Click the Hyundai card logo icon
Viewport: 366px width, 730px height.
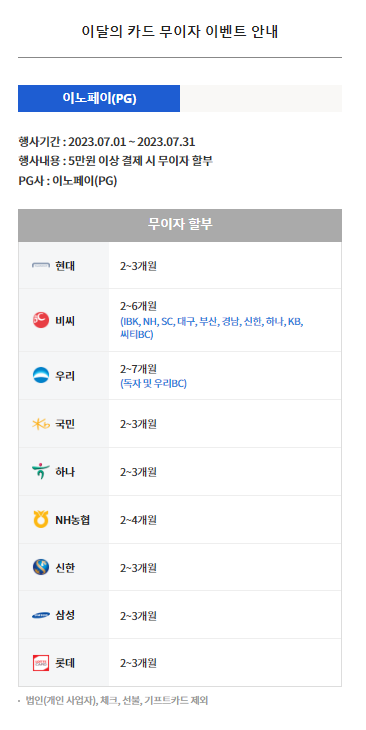pyautogui.click(x=41, y=266)
